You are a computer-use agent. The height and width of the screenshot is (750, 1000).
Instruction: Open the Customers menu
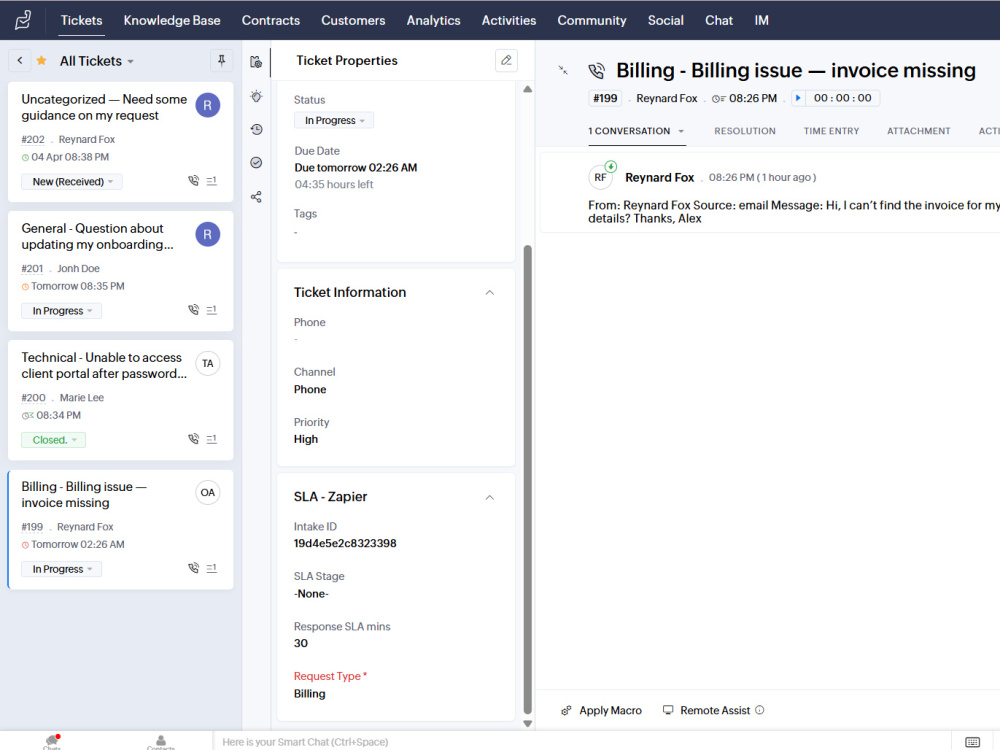[353, 20]
